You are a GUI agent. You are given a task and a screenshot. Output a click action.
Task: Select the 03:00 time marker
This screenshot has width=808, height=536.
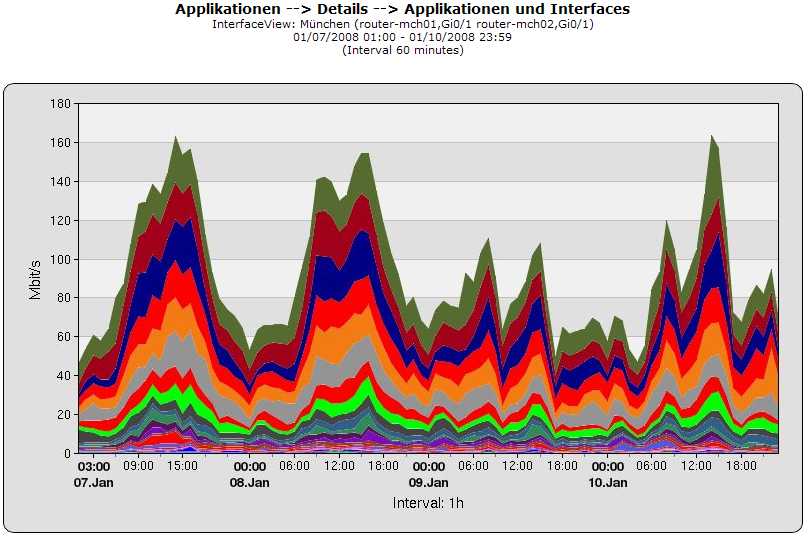[94, 466]
